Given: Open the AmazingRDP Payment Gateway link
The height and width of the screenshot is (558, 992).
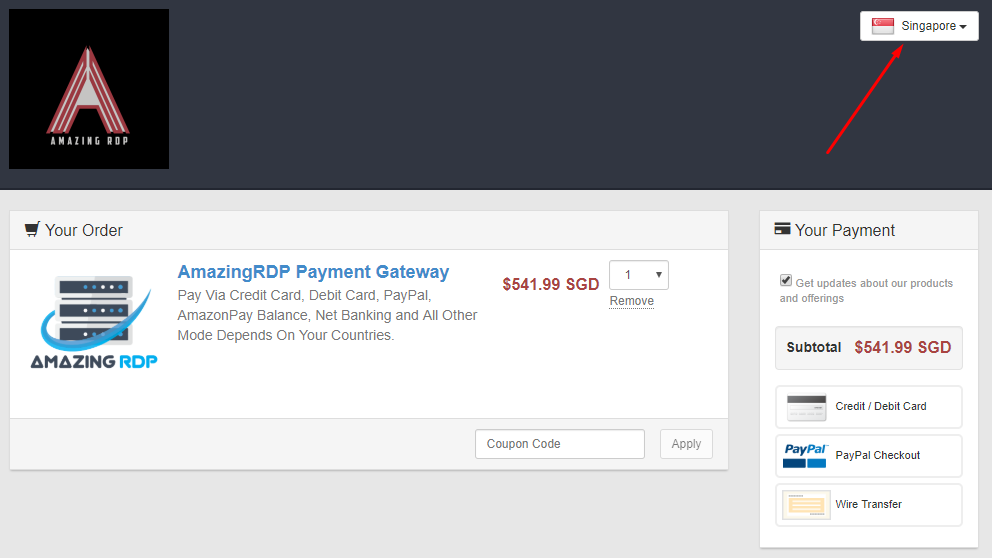Looking at the screenshot, I should 313,272.
